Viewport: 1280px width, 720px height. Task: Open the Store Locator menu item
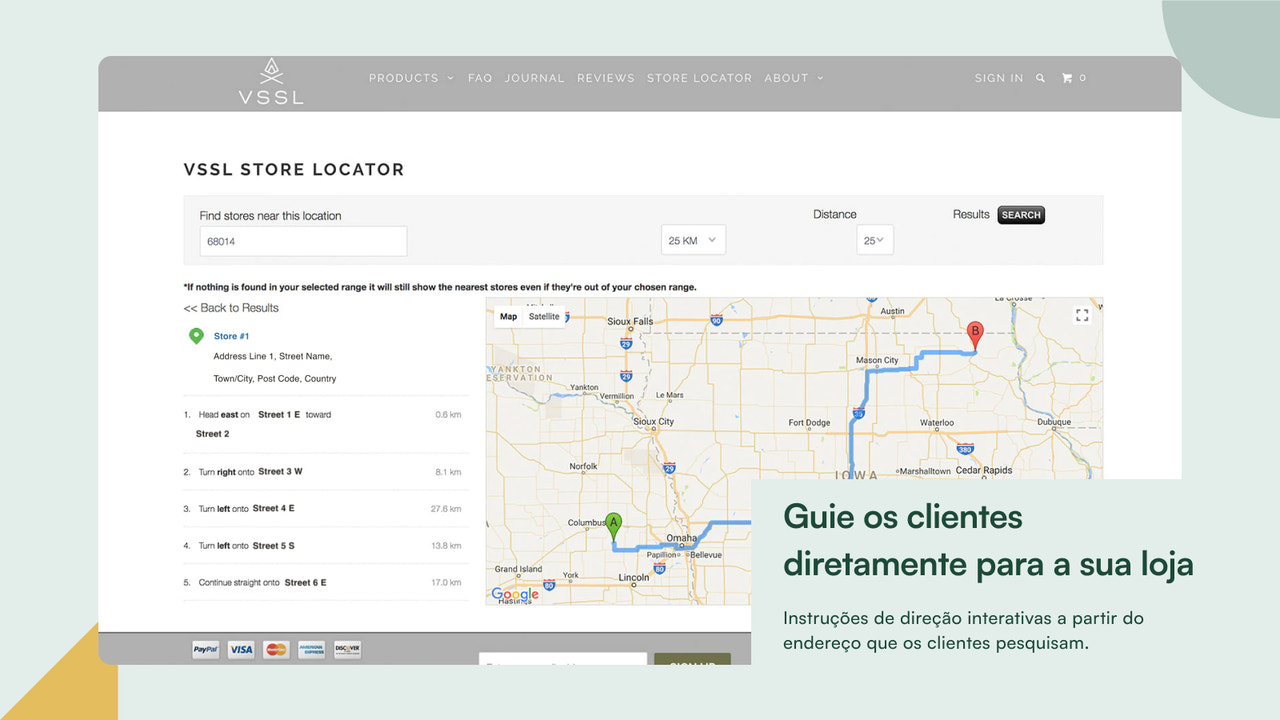(699, 78)
